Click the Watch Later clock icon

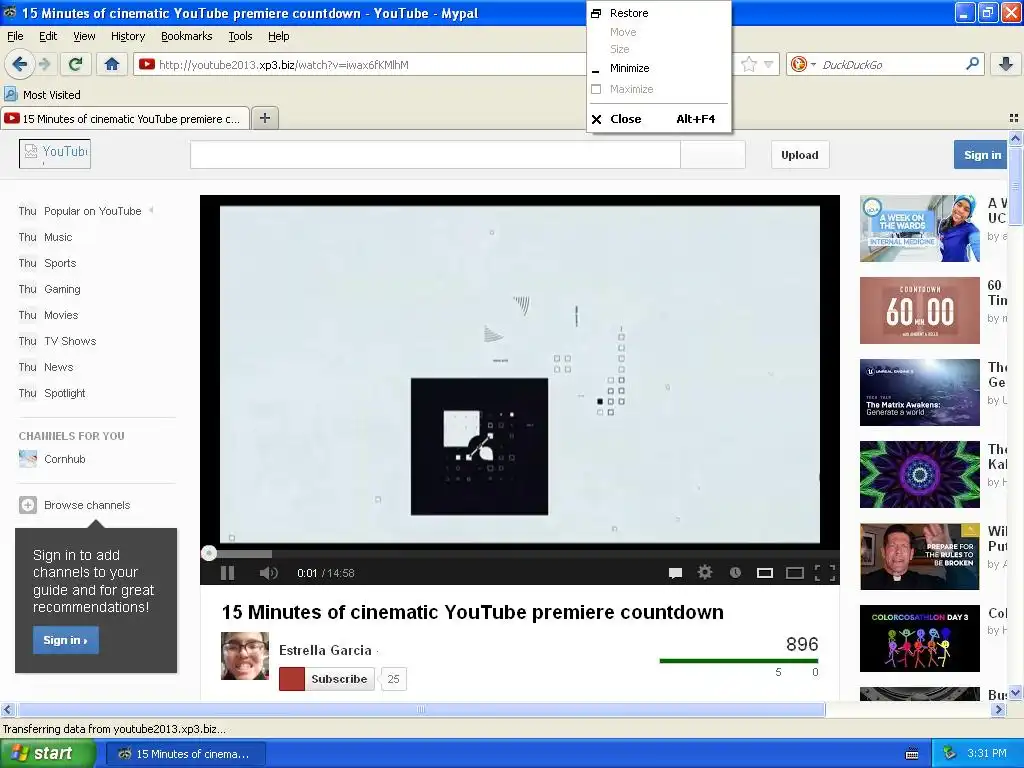click(735, 573)
